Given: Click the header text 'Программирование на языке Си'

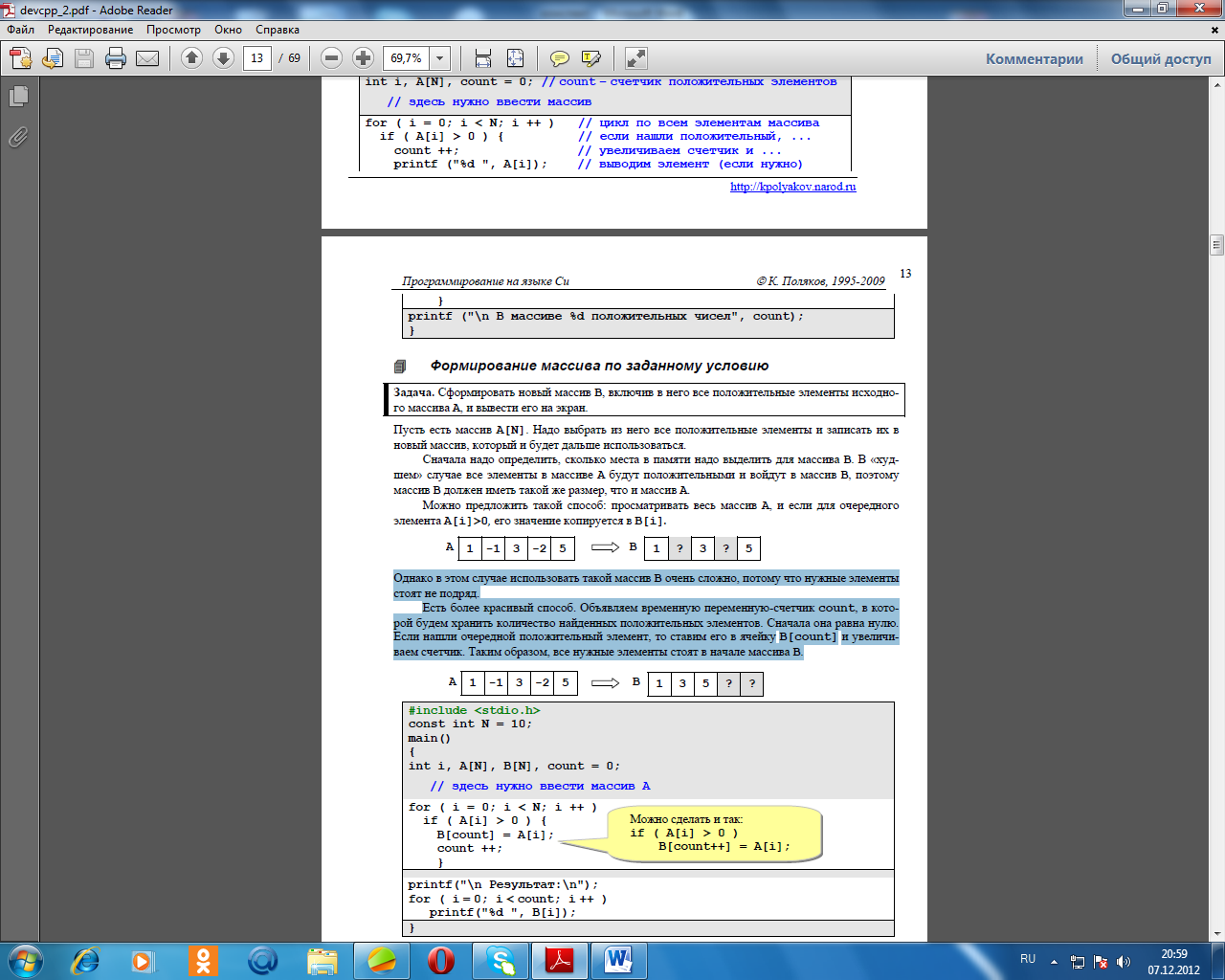Looking at the screenshot, I should tap(485, 281).
